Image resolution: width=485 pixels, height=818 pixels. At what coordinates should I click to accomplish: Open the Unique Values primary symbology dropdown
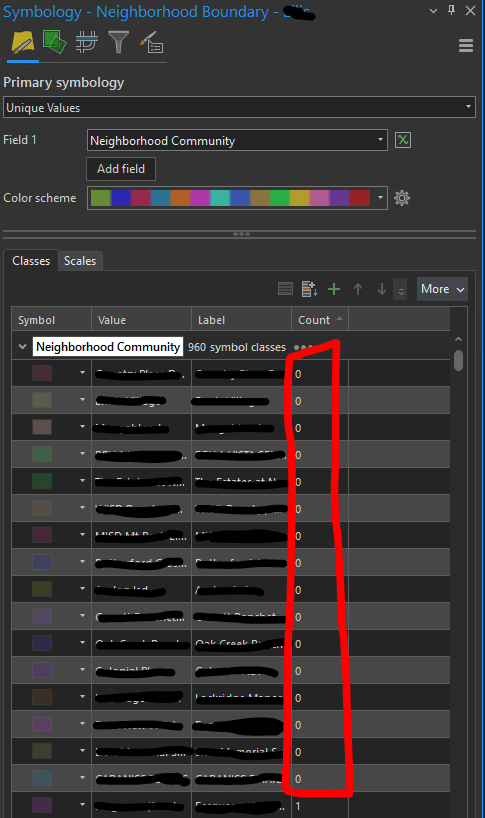(239, 107)
